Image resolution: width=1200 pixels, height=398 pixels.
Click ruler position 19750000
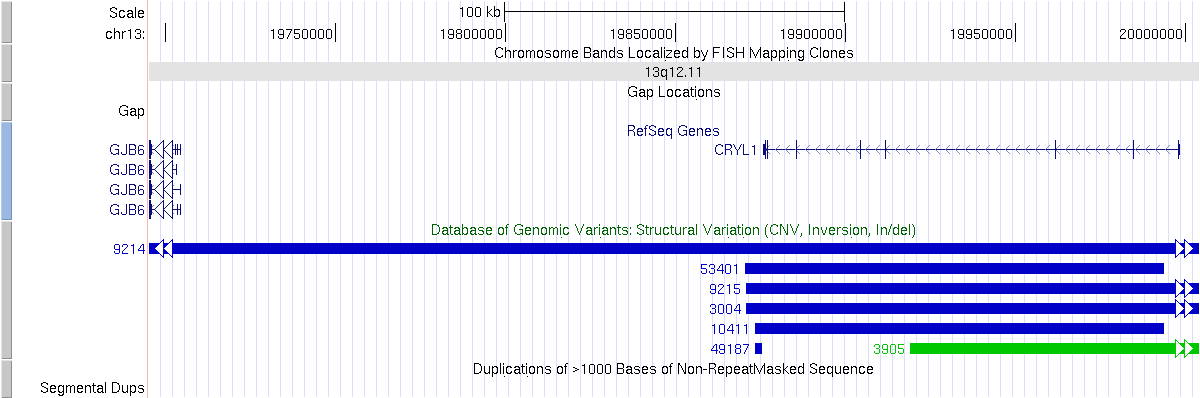click(x=301, y=33)
